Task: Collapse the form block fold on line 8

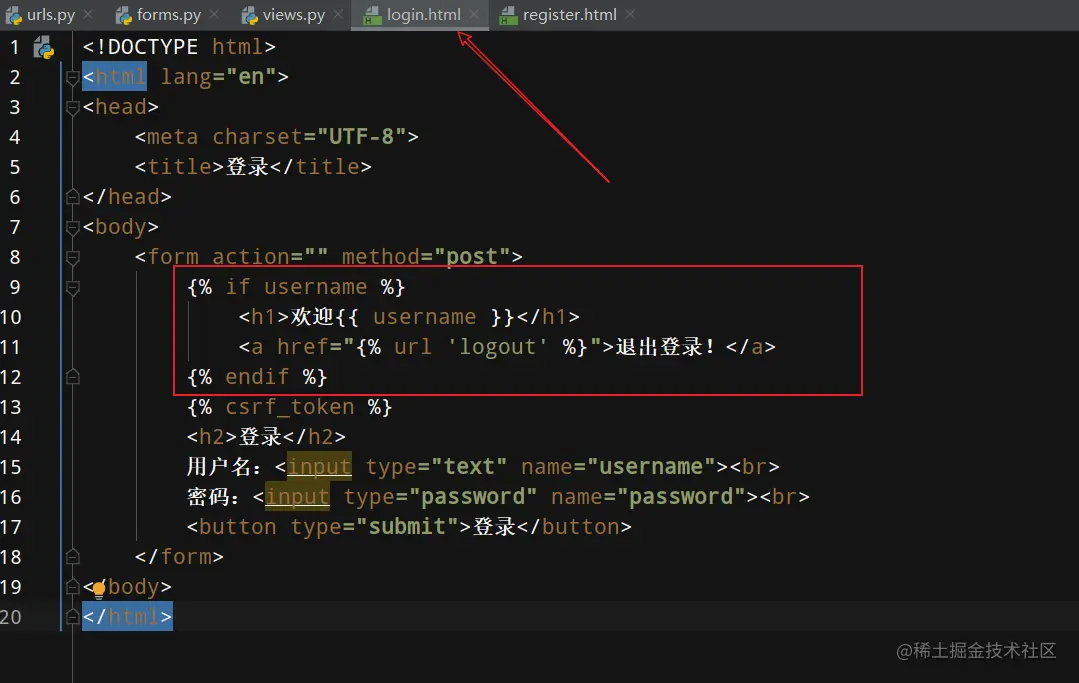Action: 72,258
